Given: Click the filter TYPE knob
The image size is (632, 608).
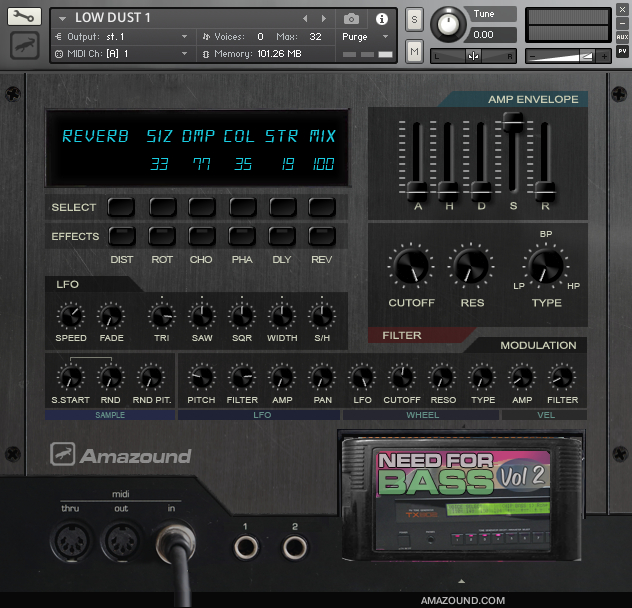Looking at the screenshot, I should pyautogui.click(x=546, y=266).
